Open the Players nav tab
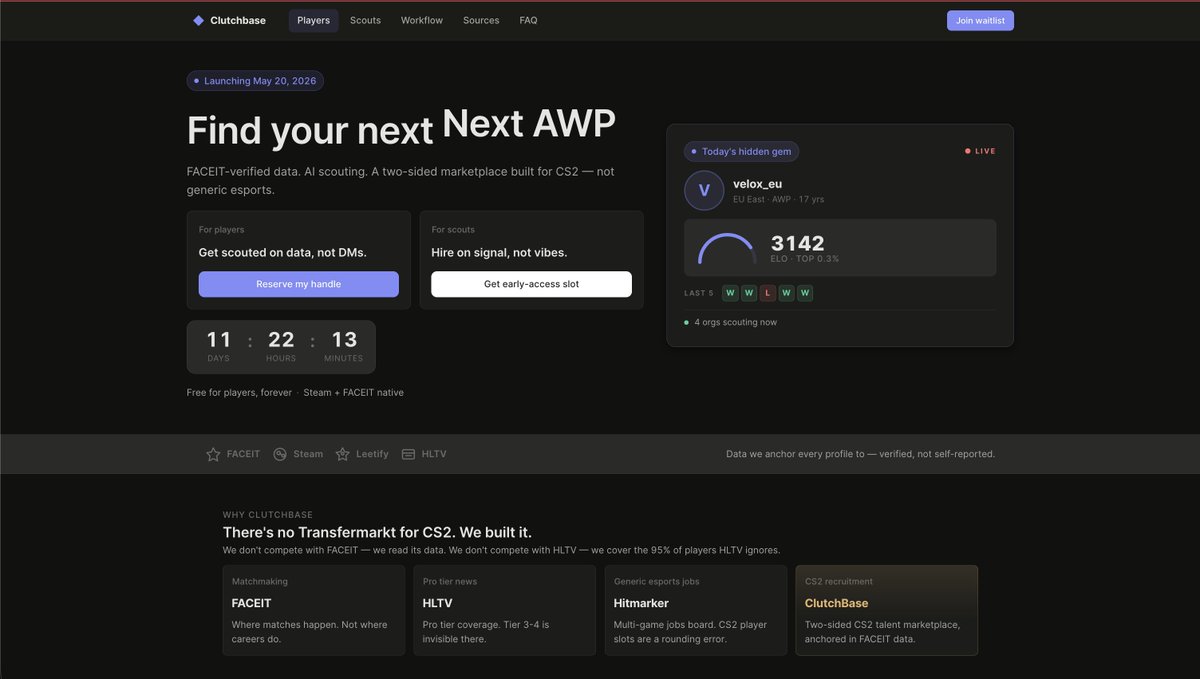This screenshot has height=679, width=1200. coord(313,20)
